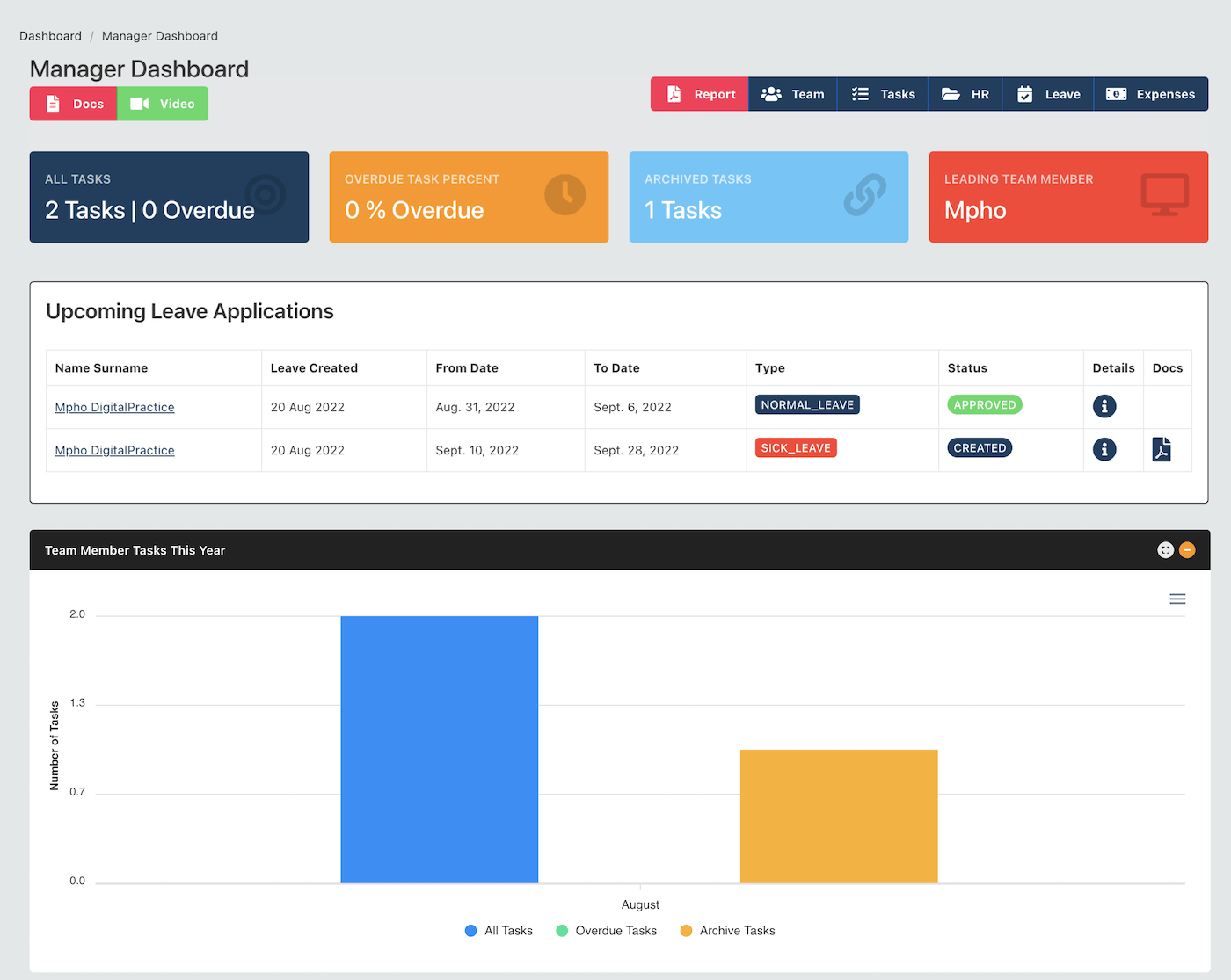Screen dimensions: 1231x980
Task: Open the Overdue Task Percent card
Action: [469, 197]
